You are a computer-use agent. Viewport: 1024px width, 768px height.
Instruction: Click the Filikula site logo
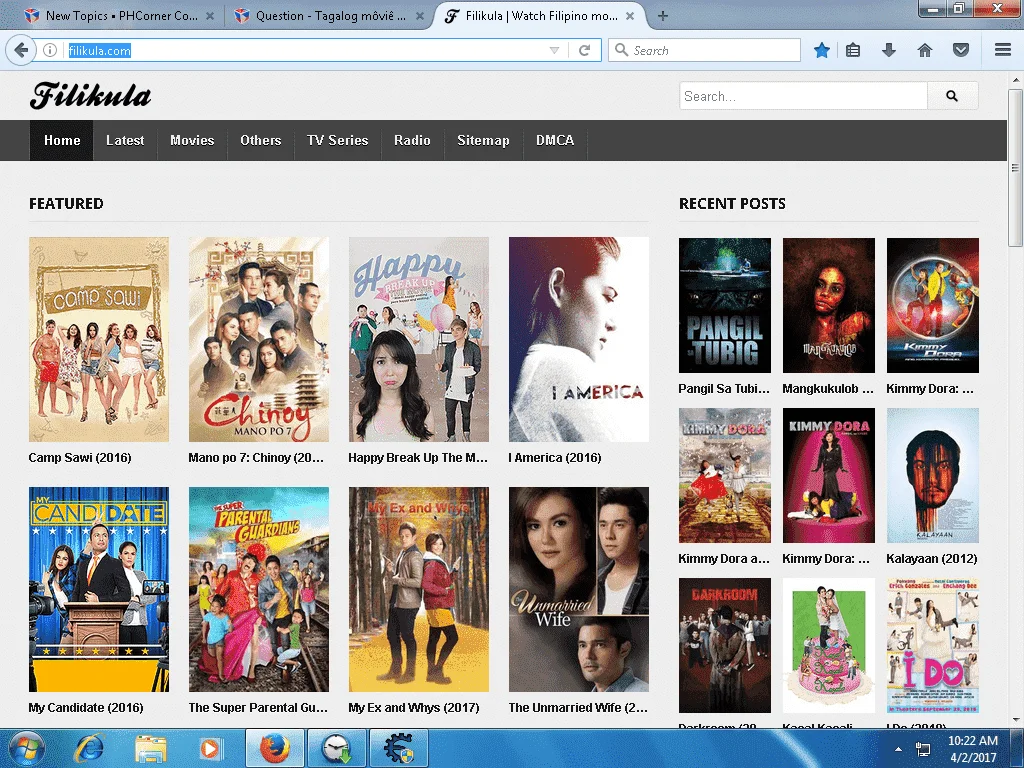[91, 96]
